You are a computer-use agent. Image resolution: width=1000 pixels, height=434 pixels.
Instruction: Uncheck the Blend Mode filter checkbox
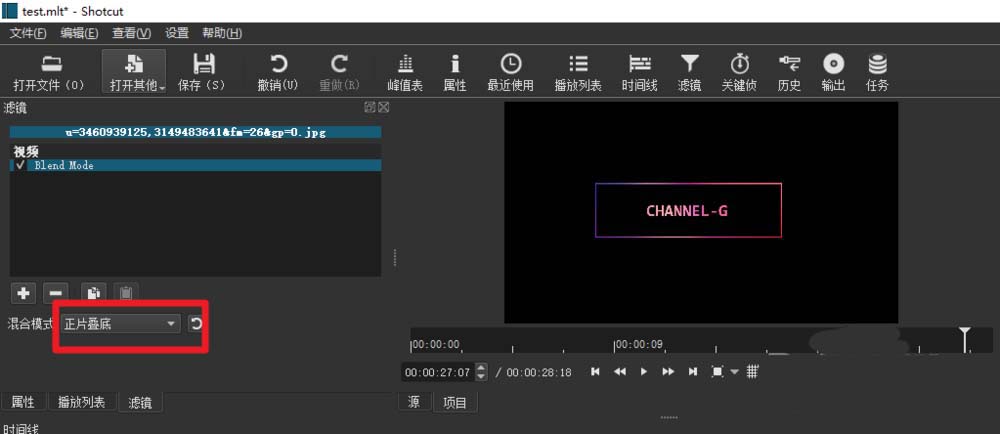pos(20,165)
